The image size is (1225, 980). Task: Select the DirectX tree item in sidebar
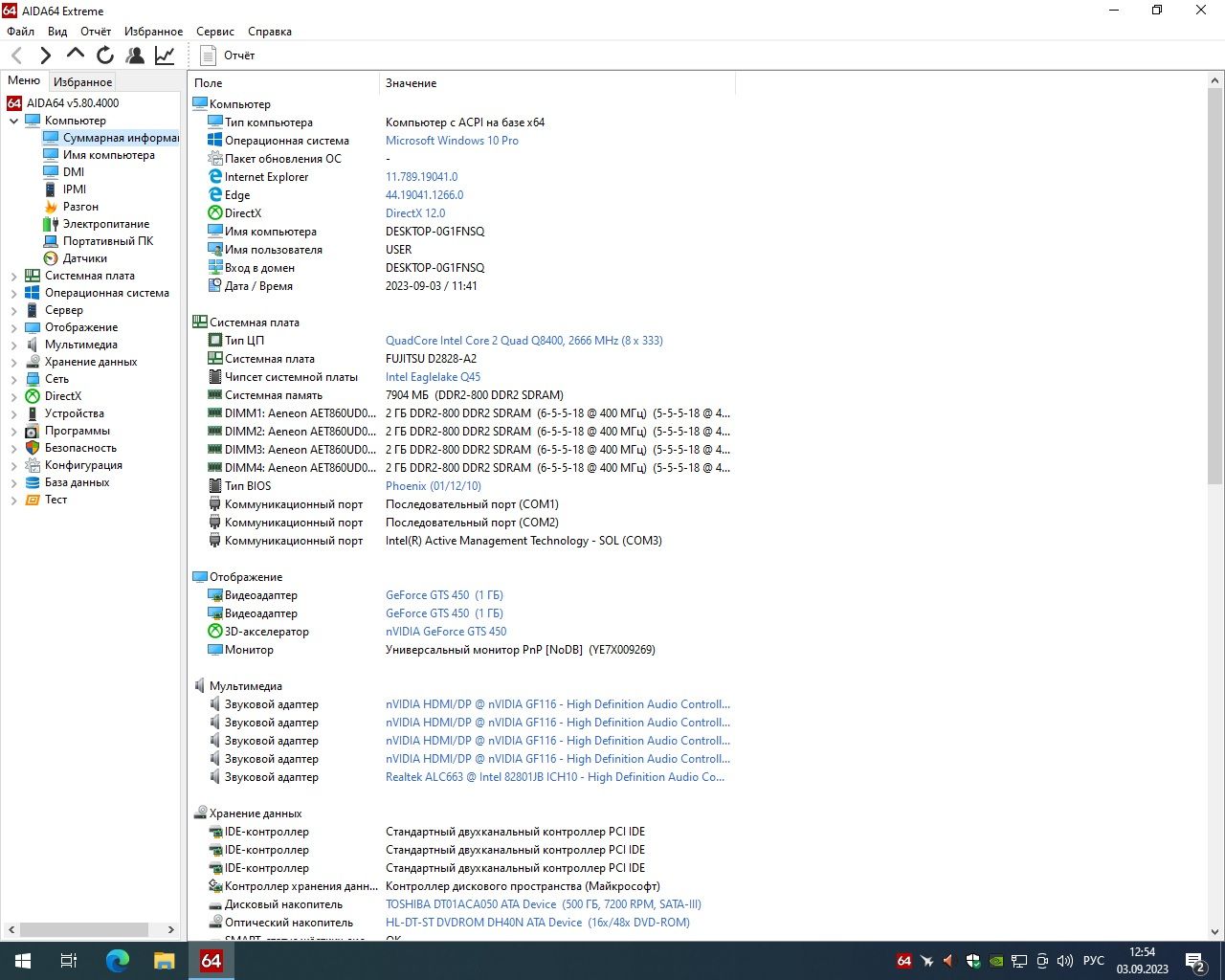[63, 396]
